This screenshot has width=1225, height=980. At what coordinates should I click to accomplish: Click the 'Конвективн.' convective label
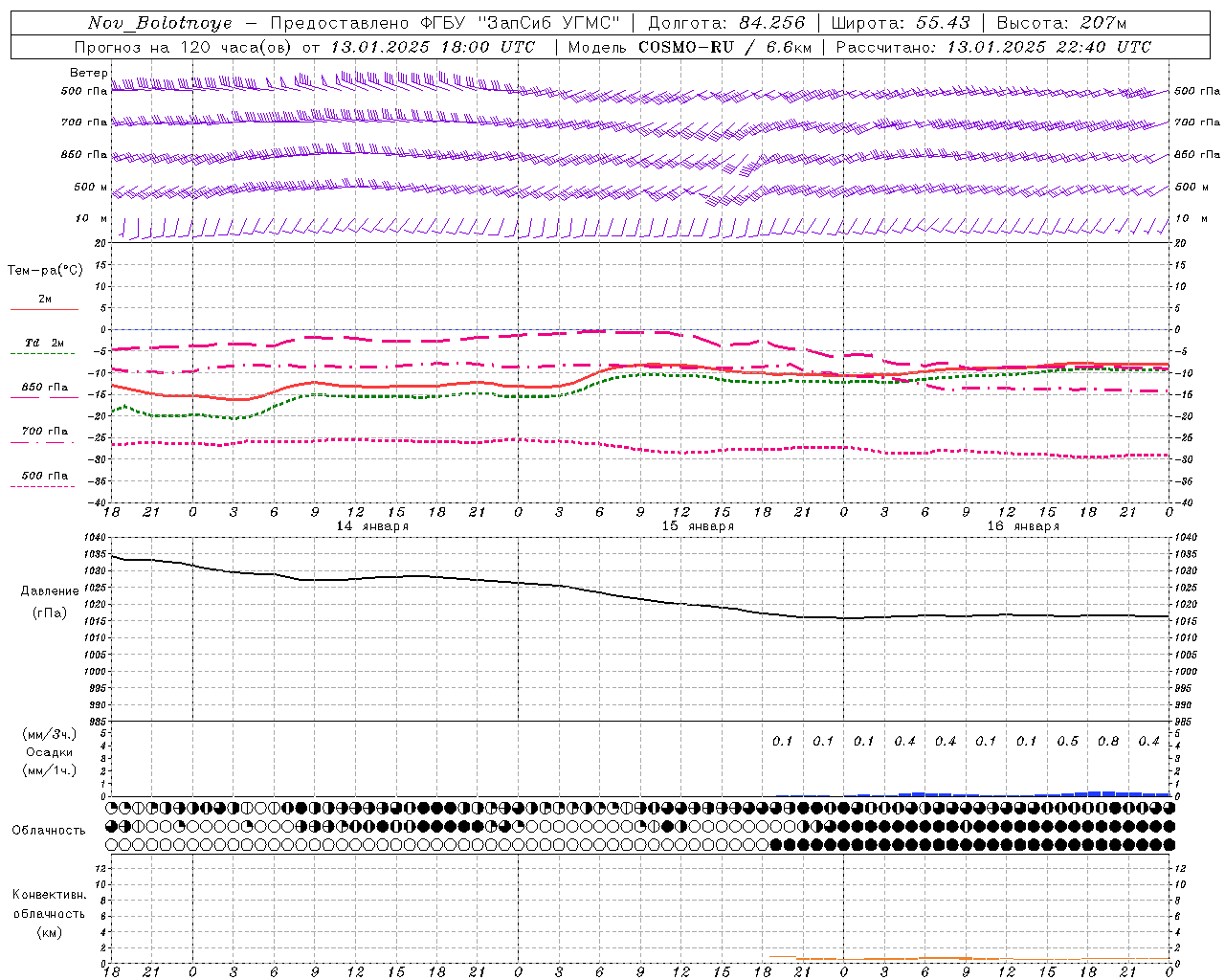coord(49,895)
